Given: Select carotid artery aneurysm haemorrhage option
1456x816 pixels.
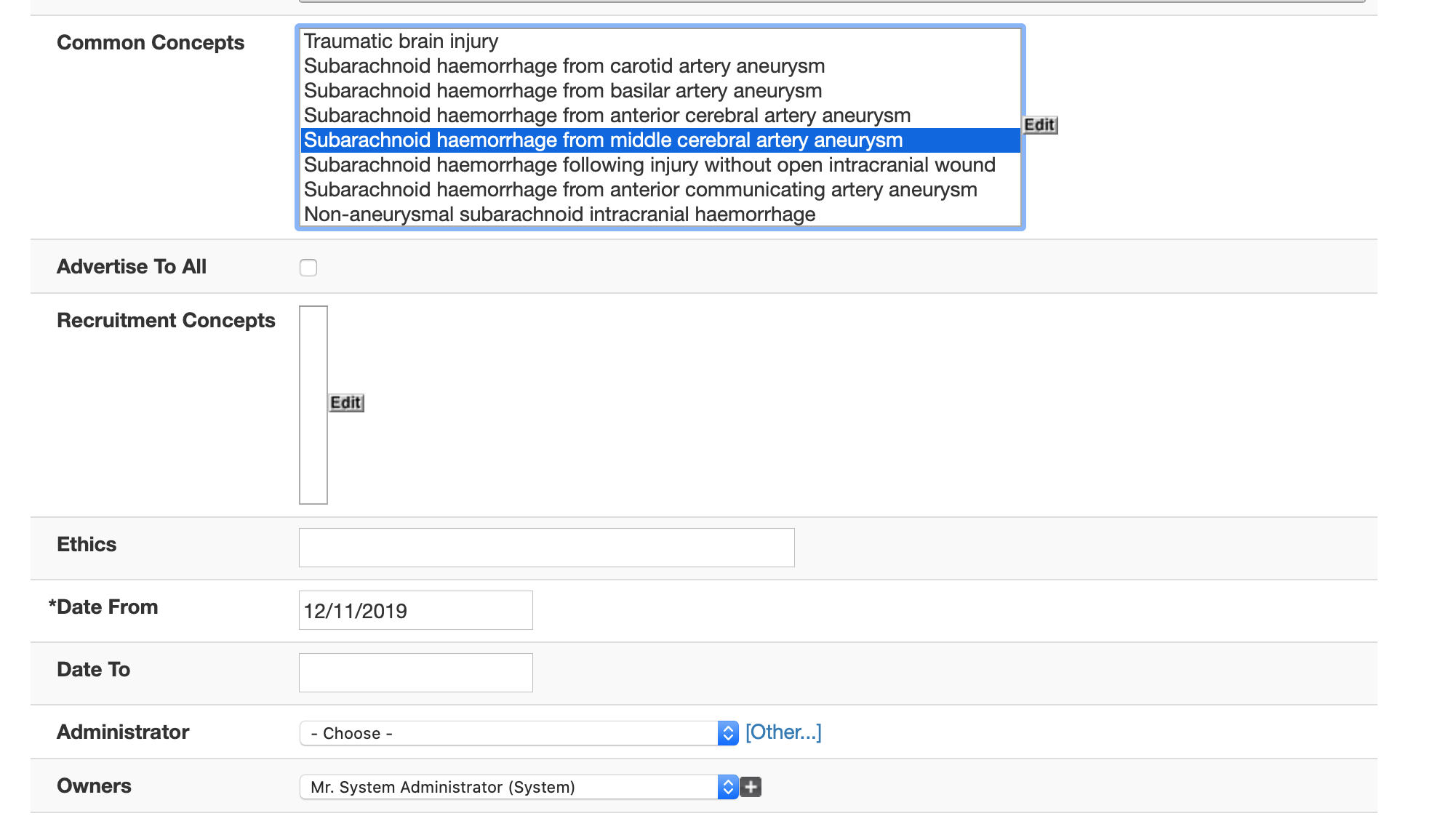Looking at the screenshot, I should click(x=564, y=66).
